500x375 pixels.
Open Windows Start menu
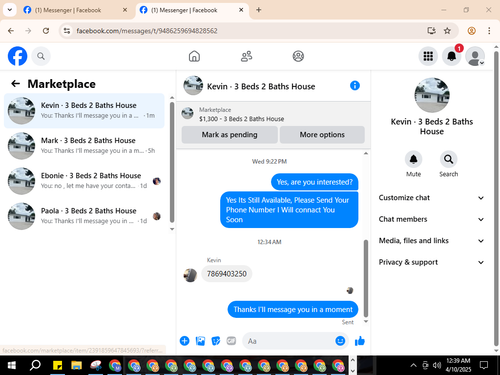point(12,365)
